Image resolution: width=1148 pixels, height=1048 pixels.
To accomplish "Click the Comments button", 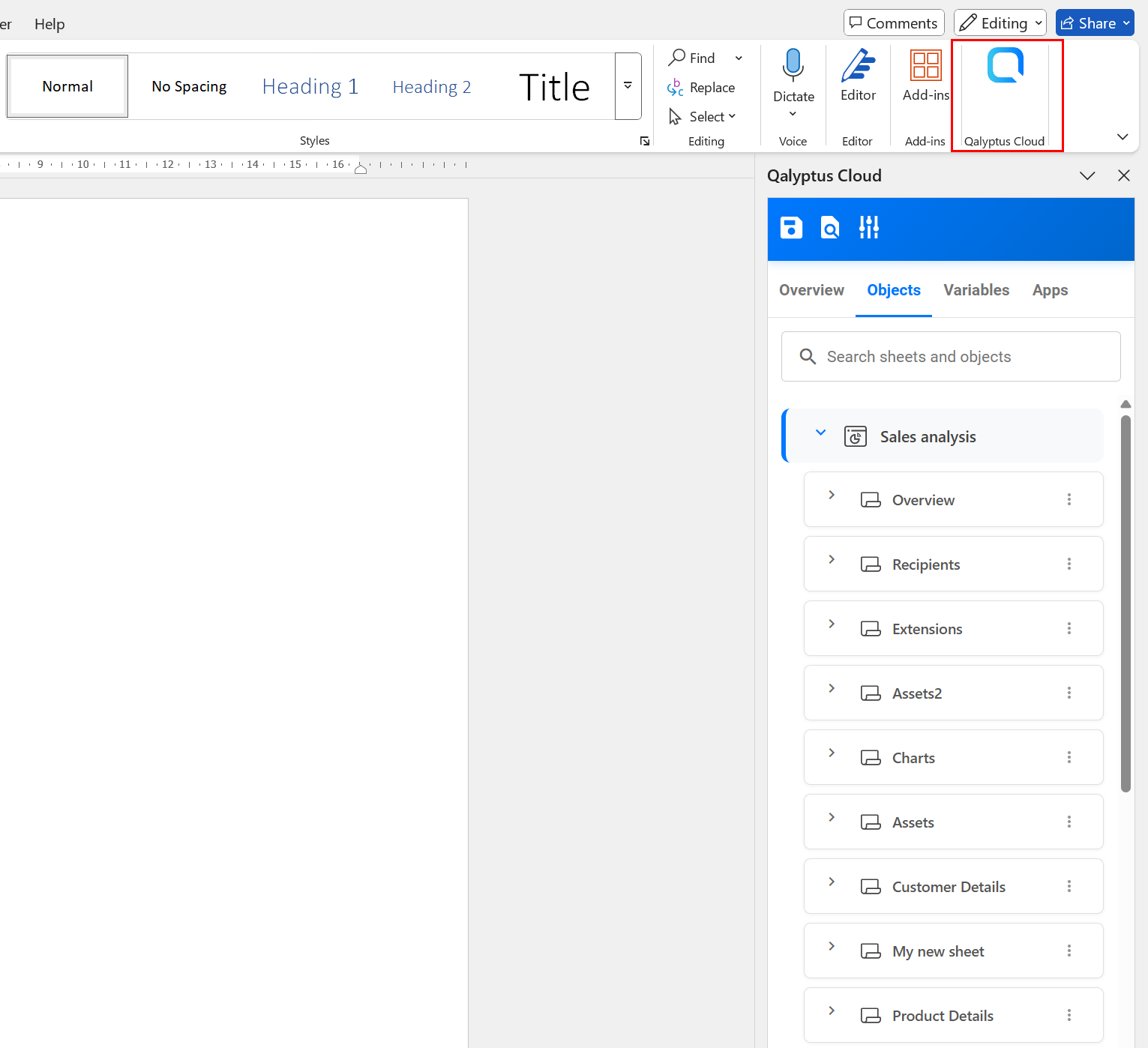I will 893,23.
